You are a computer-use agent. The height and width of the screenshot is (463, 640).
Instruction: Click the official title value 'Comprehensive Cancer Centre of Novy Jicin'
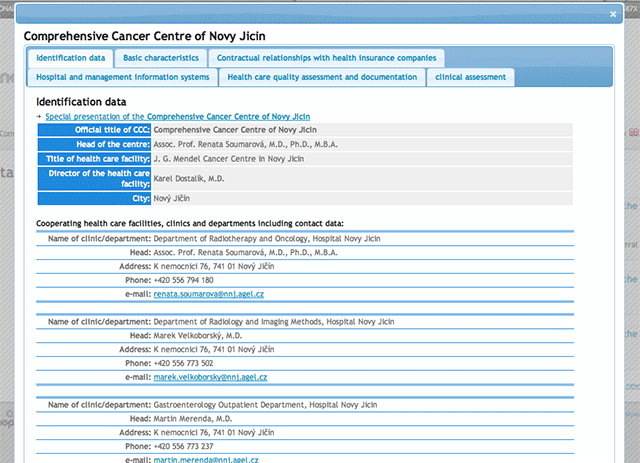235,130
